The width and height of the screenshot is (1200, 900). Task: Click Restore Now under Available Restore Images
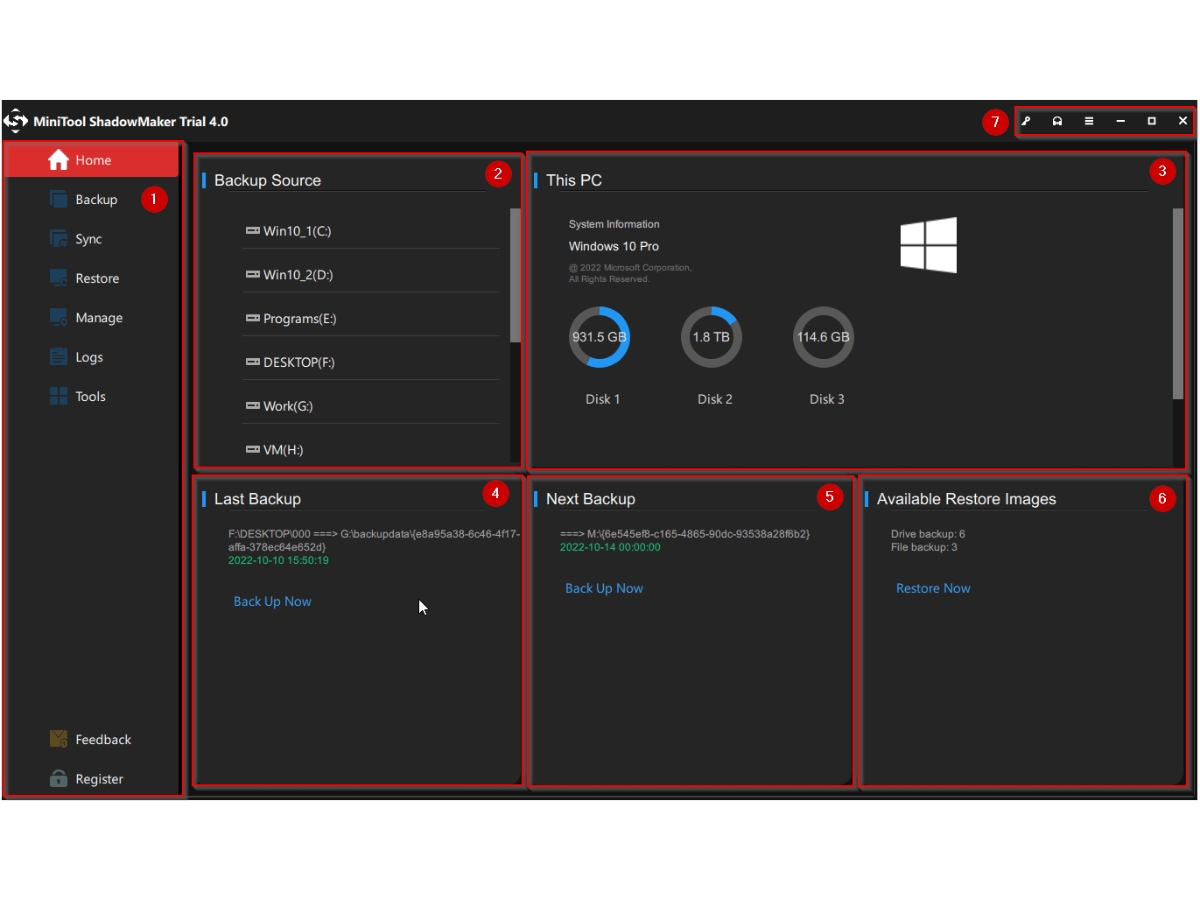coord(933,588)
